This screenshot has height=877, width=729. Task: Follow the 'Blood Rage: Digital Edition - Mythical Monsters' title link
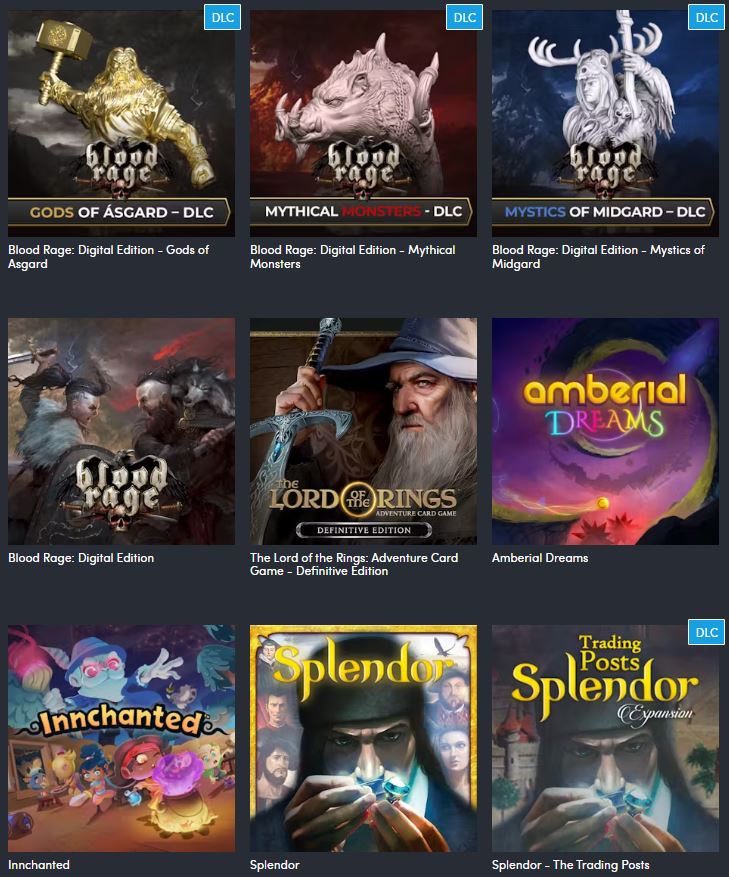(x=352, y=257)
